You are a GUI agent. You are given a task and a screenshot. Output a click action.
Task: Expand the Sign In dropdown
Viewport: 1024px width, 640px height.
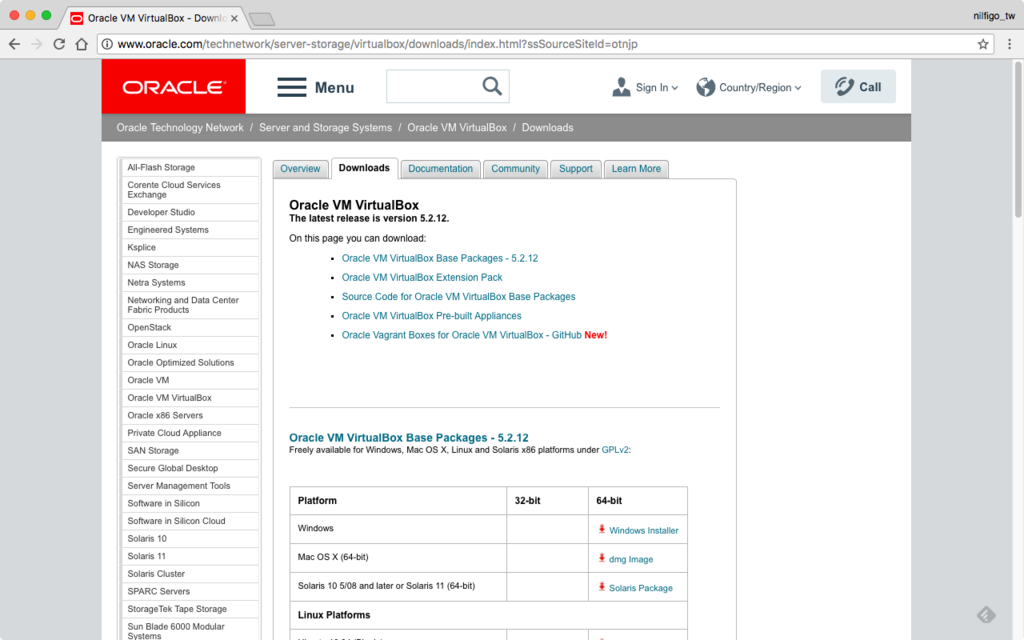click(x=657, y=88)
